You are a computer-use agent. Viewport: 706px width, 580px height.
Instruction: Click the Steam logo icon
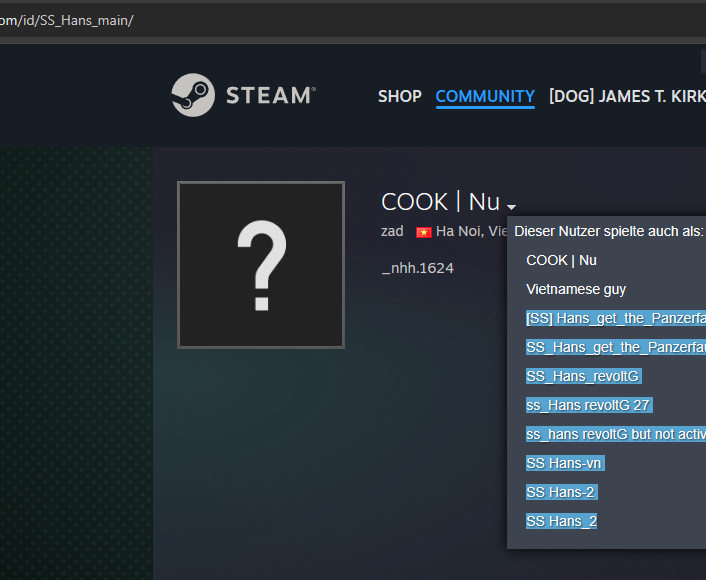[x=192, y=95]
